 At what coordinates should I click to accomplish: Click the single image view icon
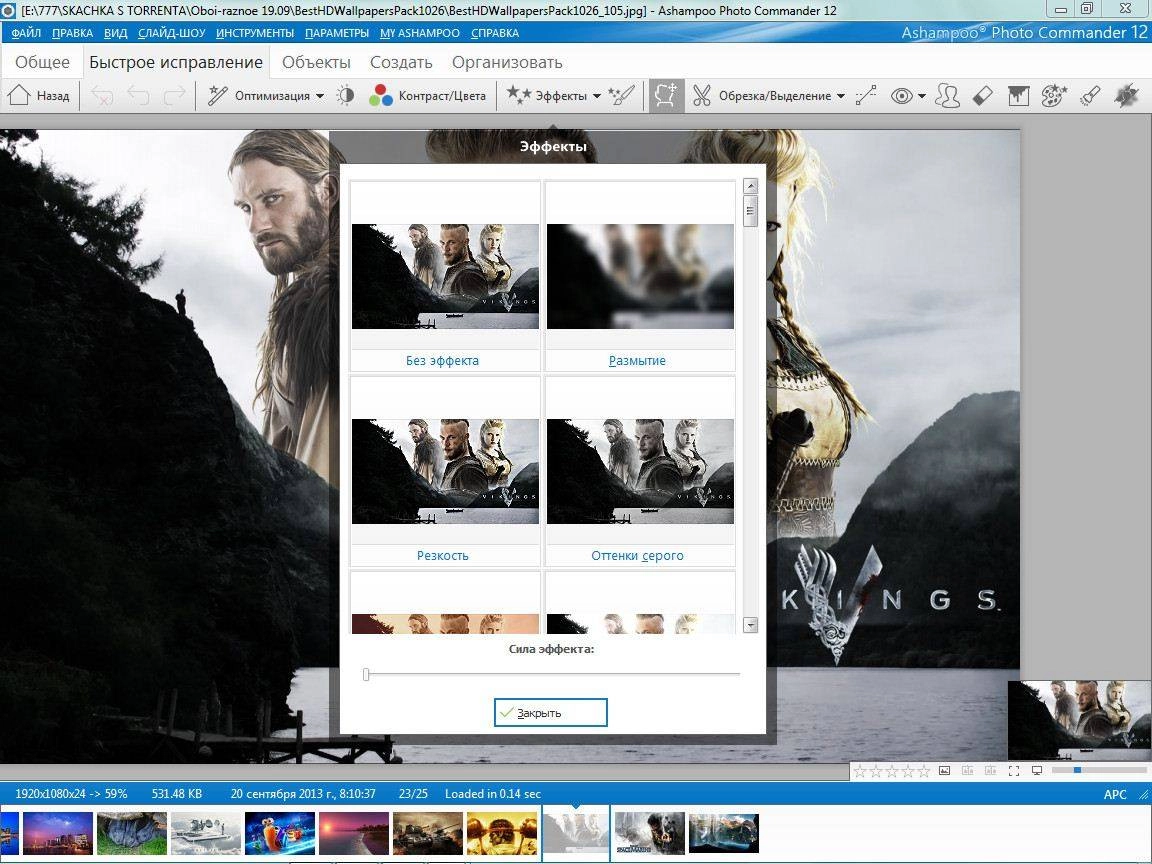click(x=945, y=771)
